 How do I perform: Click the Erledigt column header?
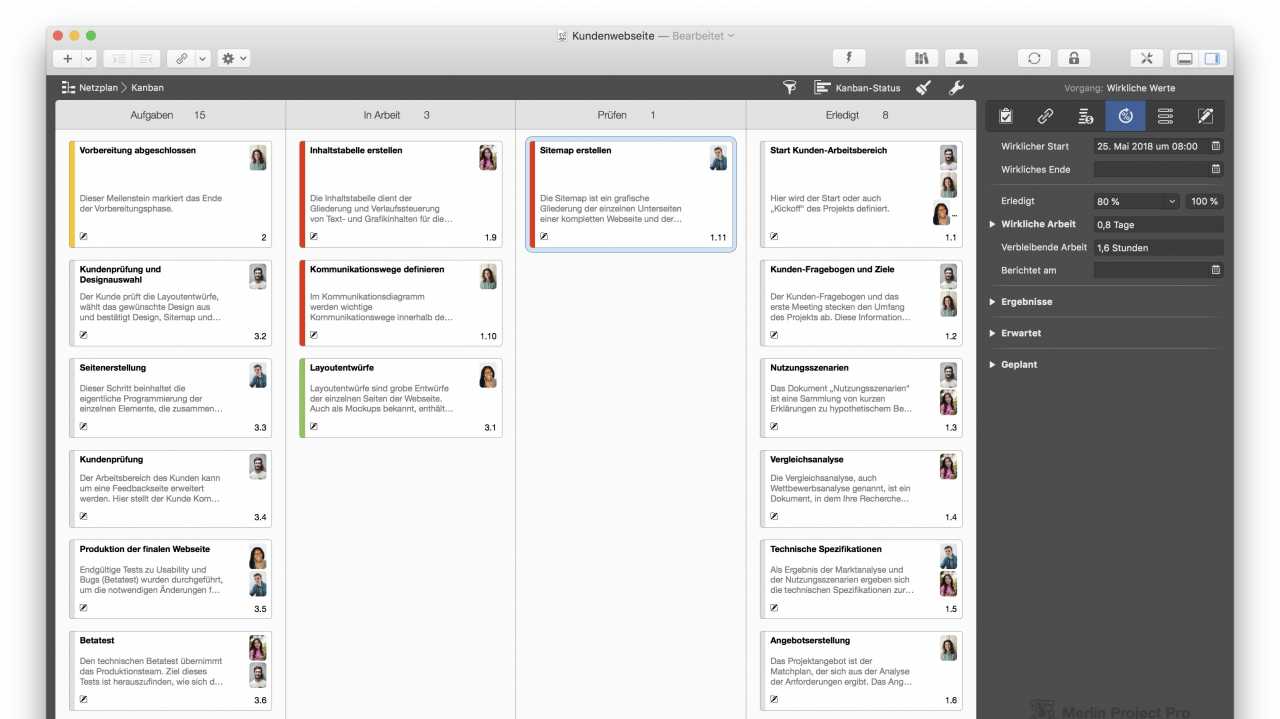[x=860, y=115]
